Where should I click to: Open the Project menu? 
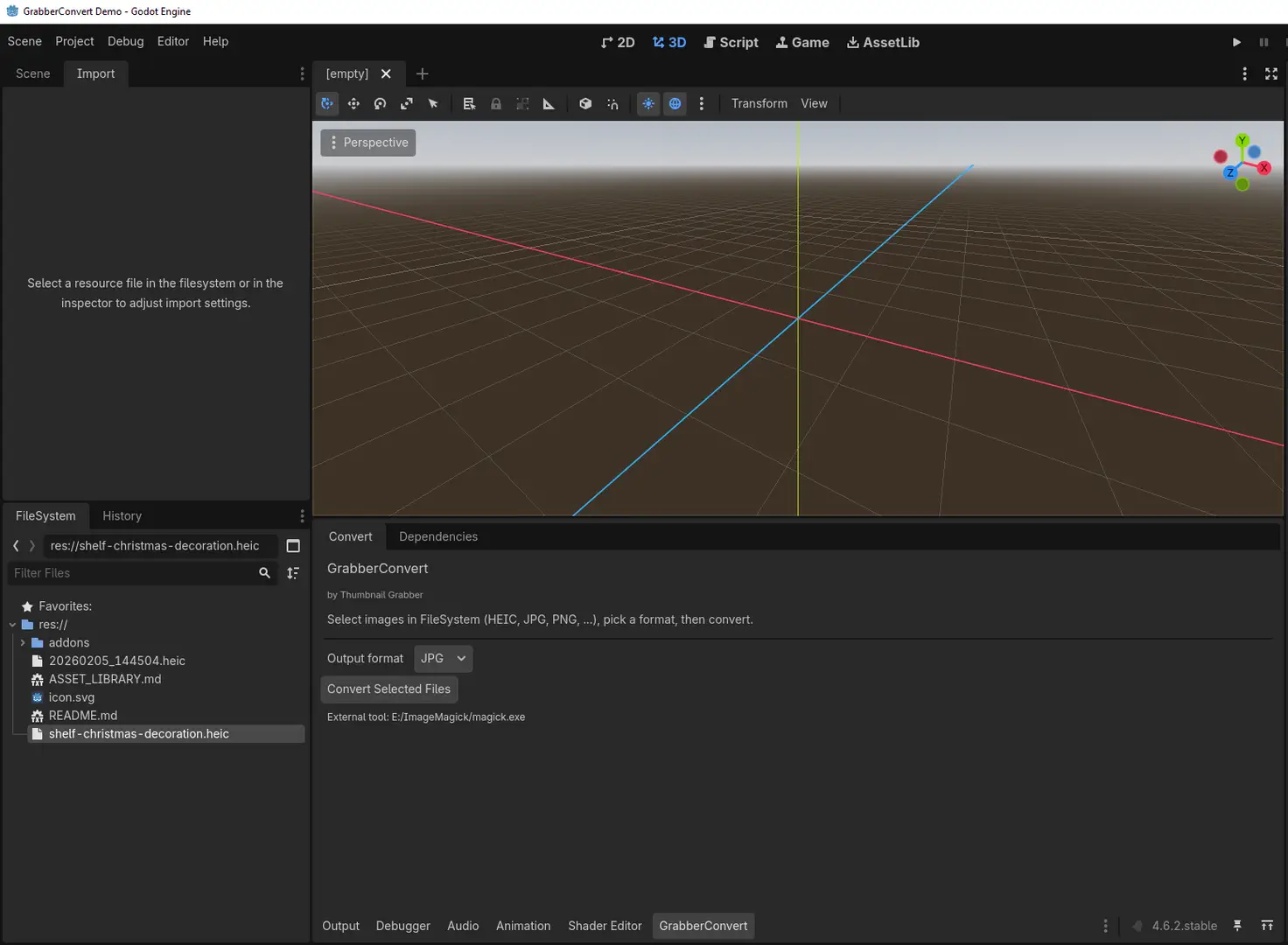pyautogui.click(x=74, y=41)
